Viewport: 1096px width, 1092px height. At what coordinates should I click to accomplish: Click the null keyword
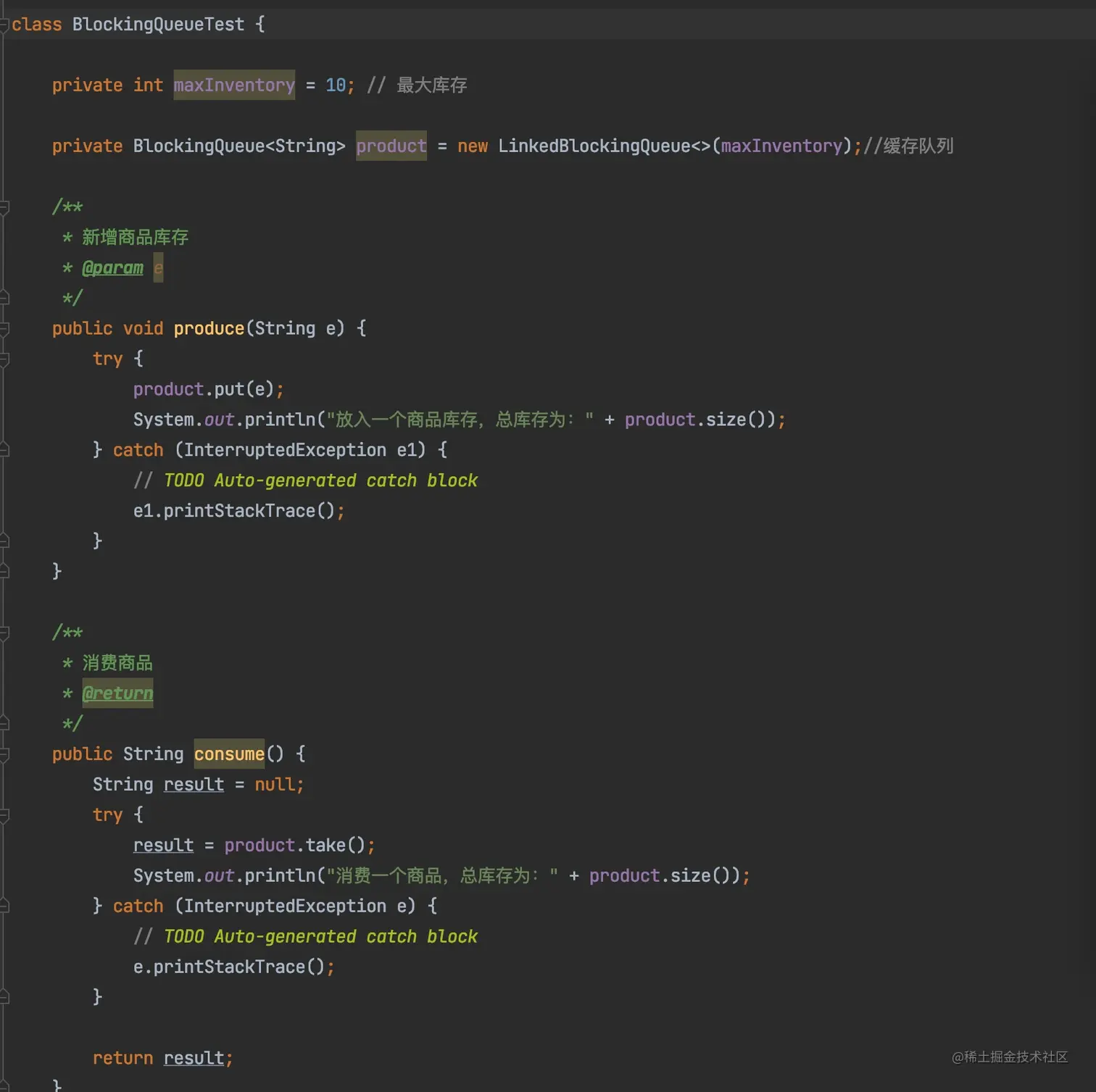[275, 785]
